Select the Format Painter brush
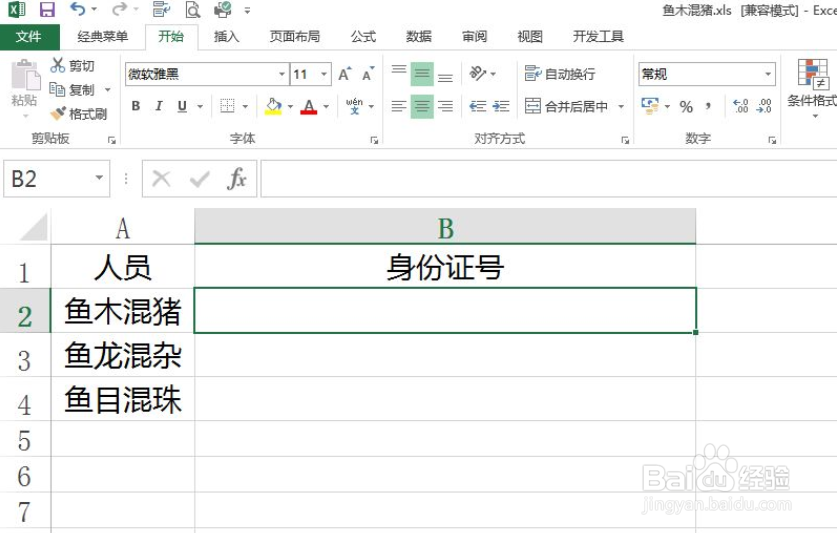Image resolution: width=837 pixels, height=533 pixels. tap(78, 114)
